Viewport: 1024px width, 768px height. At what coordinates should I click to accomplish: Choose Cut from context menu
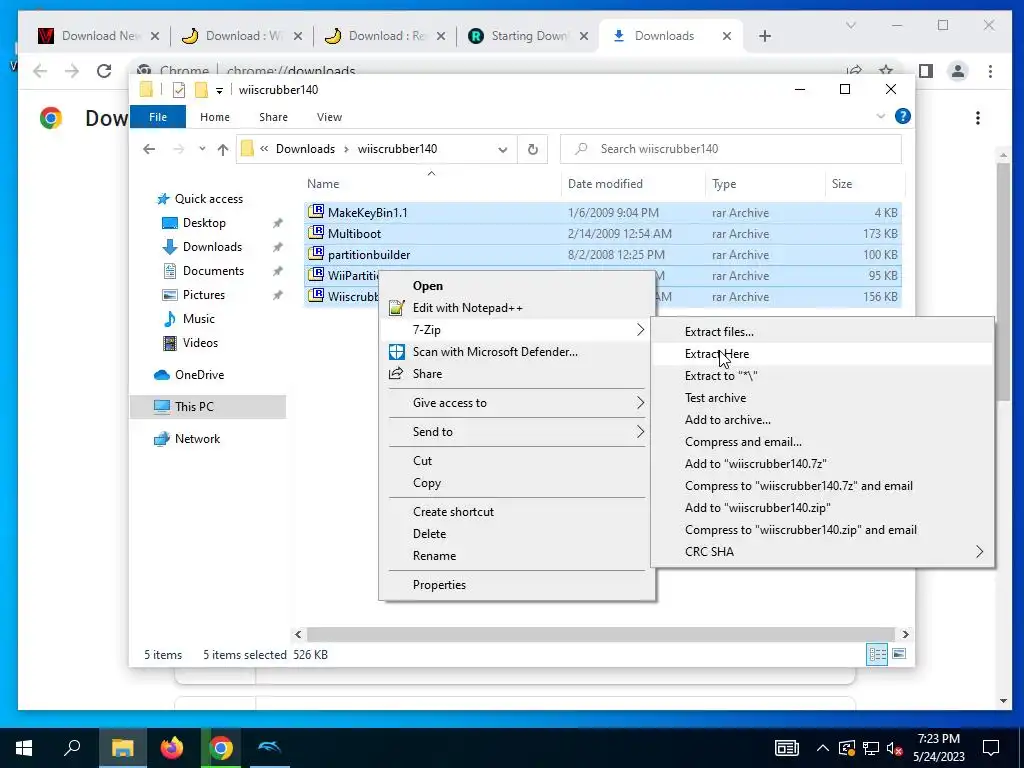click(517, 460)
